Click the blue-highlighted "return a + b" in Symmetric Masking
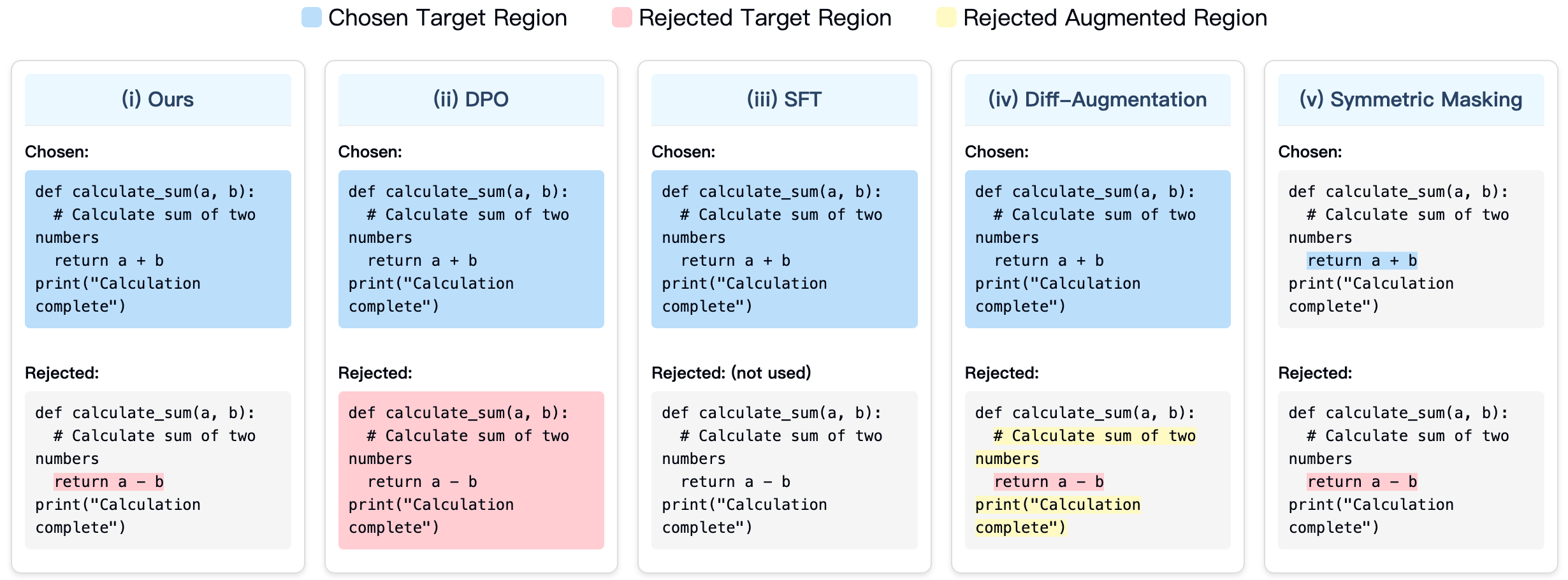This screenshot has height=580, width=1568. click(x=1362, y=261)
